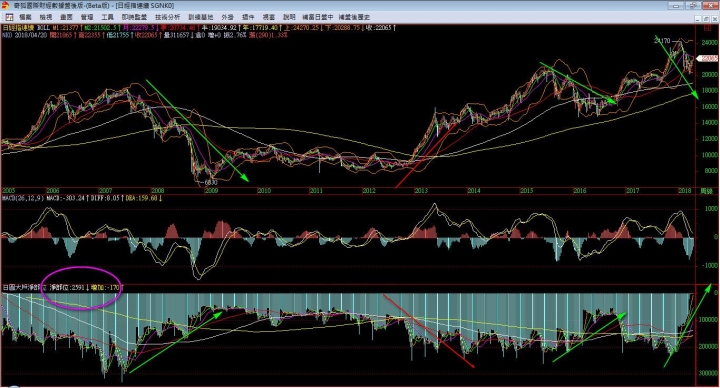This screenshot has height=388, width=720.
Task: Click the 周線 period label
Action: click(706, 191)
